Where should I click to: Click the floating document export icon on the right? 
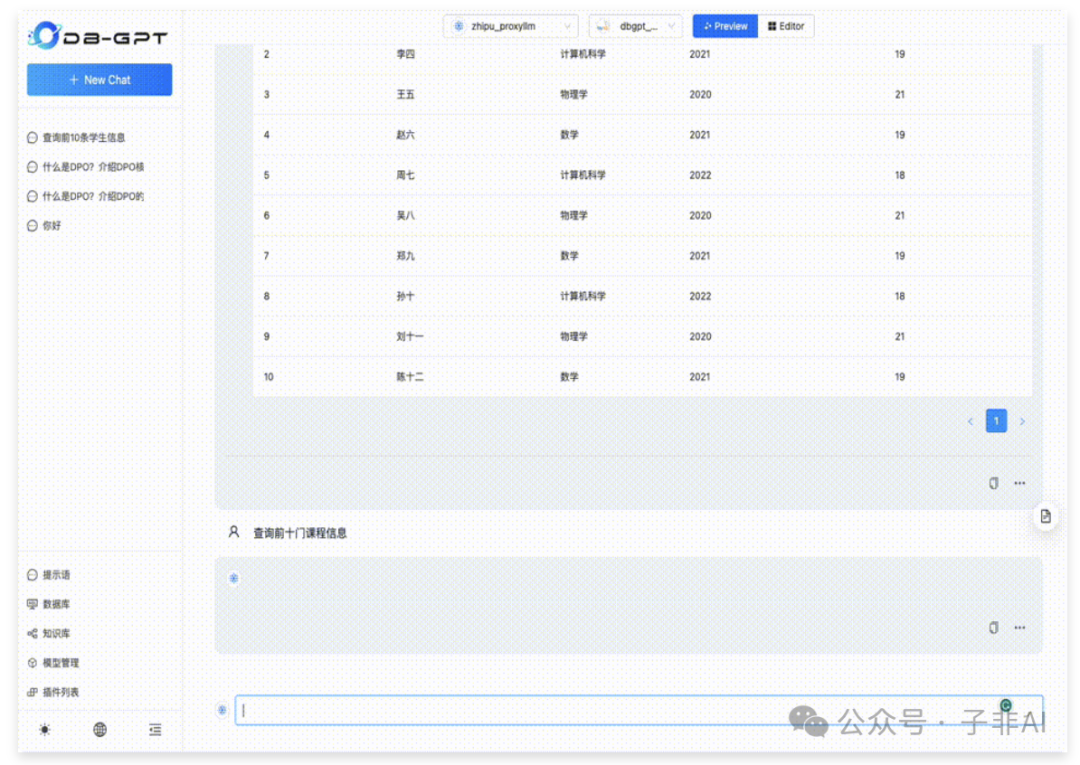point(1043,515)
